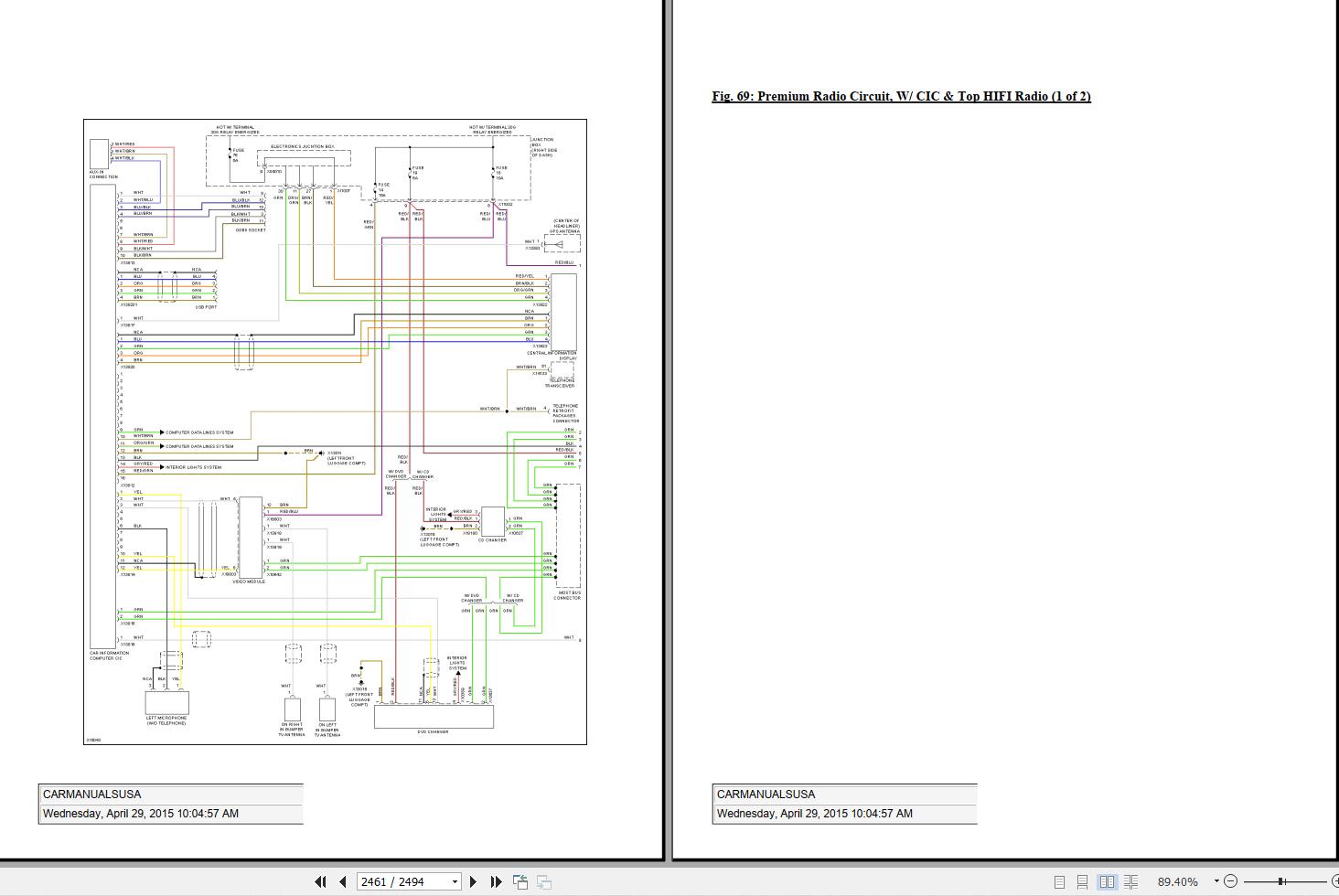Enable book view with continuous facing pages
Viewport: 1339px width, 896px height.
click(x=1131, y=881)
